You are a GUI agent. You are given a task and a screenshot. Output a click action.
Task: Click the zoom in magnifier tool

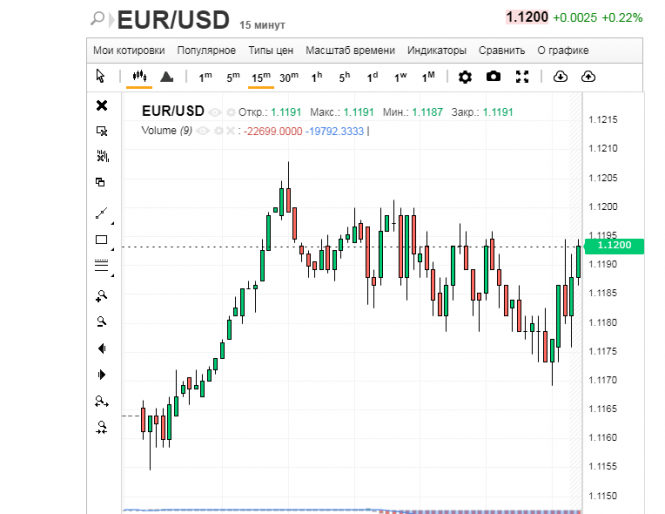(x=101, y=295)
